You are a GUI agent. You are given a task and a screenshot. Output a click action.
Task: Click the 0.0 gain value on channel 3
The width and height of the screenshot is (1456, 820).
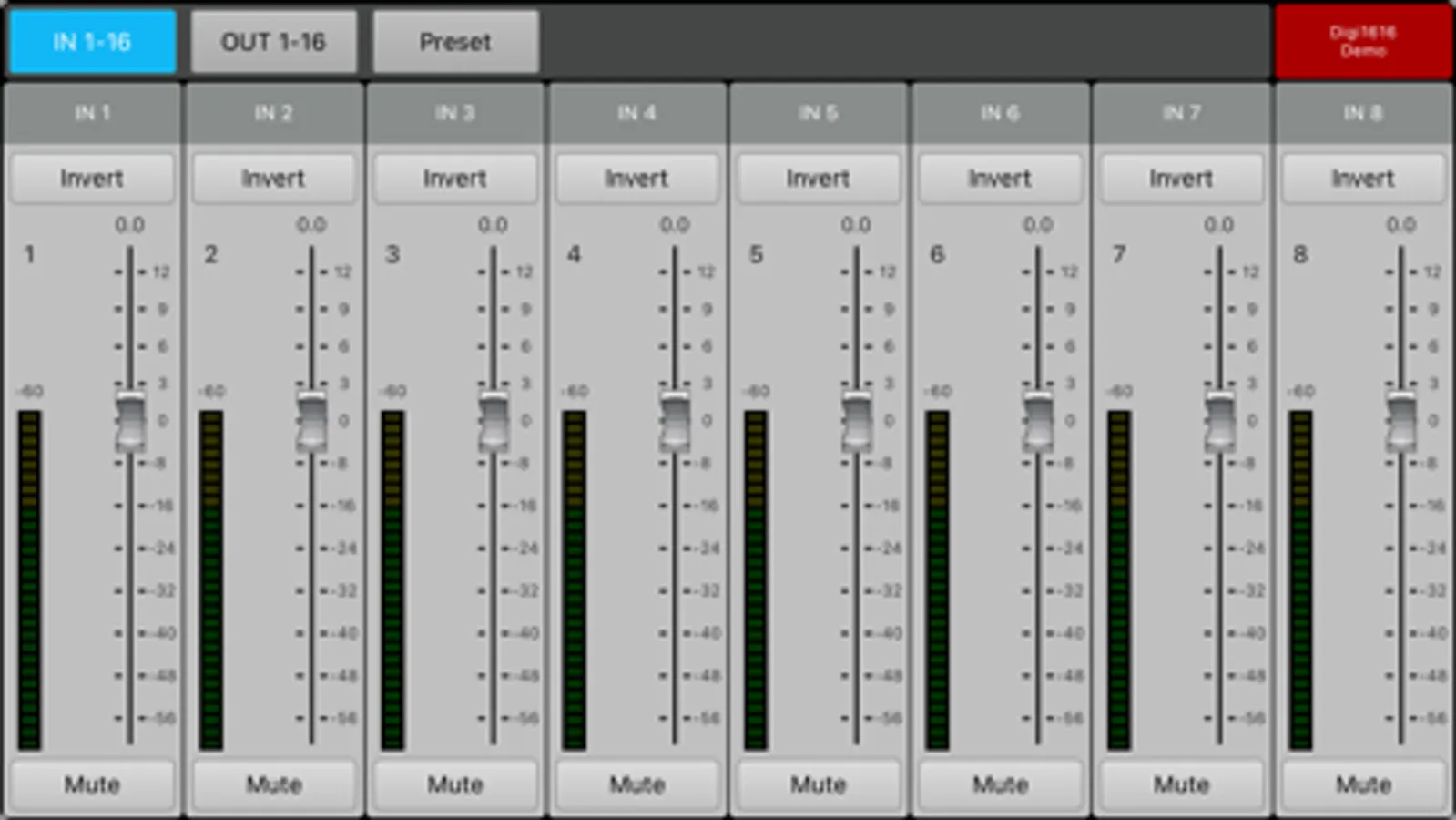tap(493, 224)
